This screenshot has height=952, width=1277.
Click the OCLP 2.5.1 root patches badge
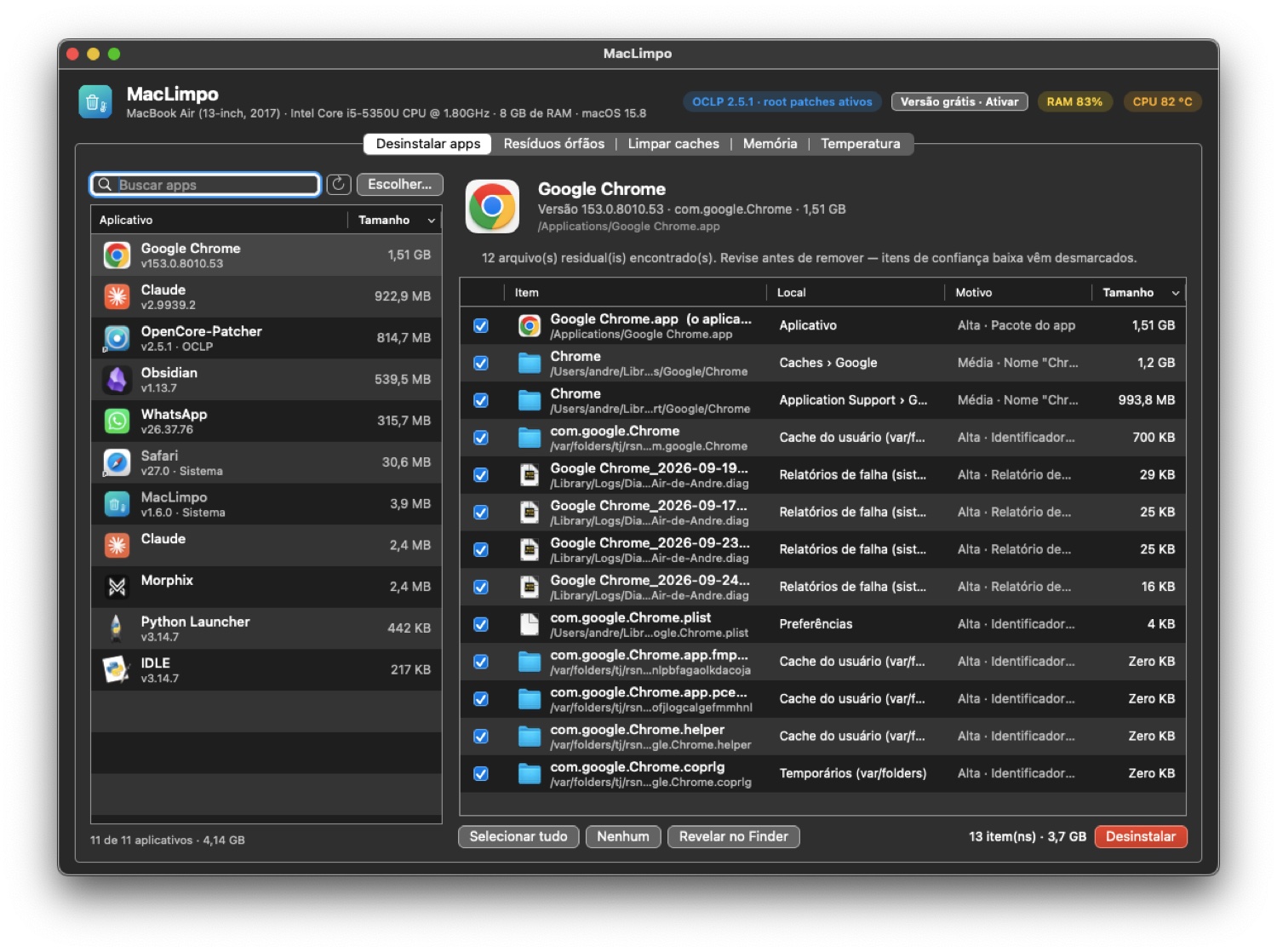(782, 101)
